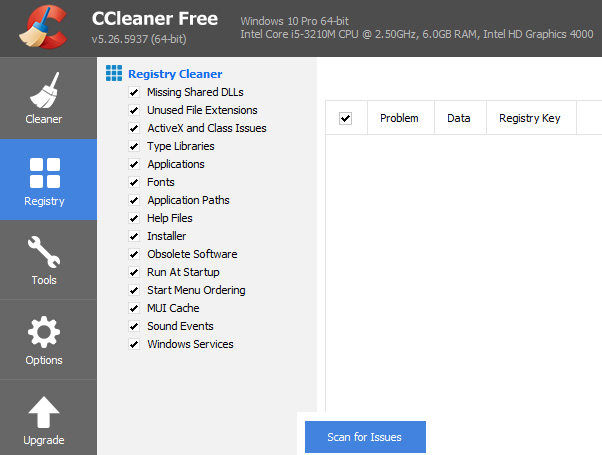Uncheck the Installer checkbox
Image resolution: width=602 pixels, height=455 pixels.
click(x=134, y=236)
